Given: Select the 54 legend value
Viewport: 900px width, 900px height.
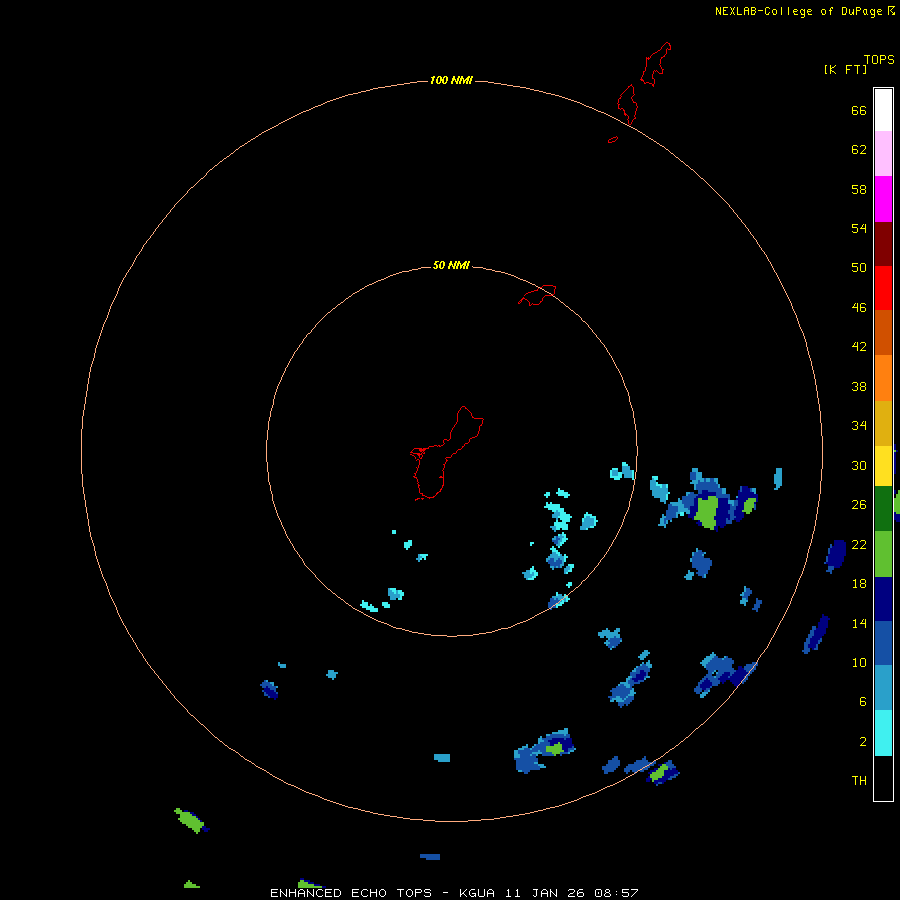Looking at the screenshot, I should [859, 228].
